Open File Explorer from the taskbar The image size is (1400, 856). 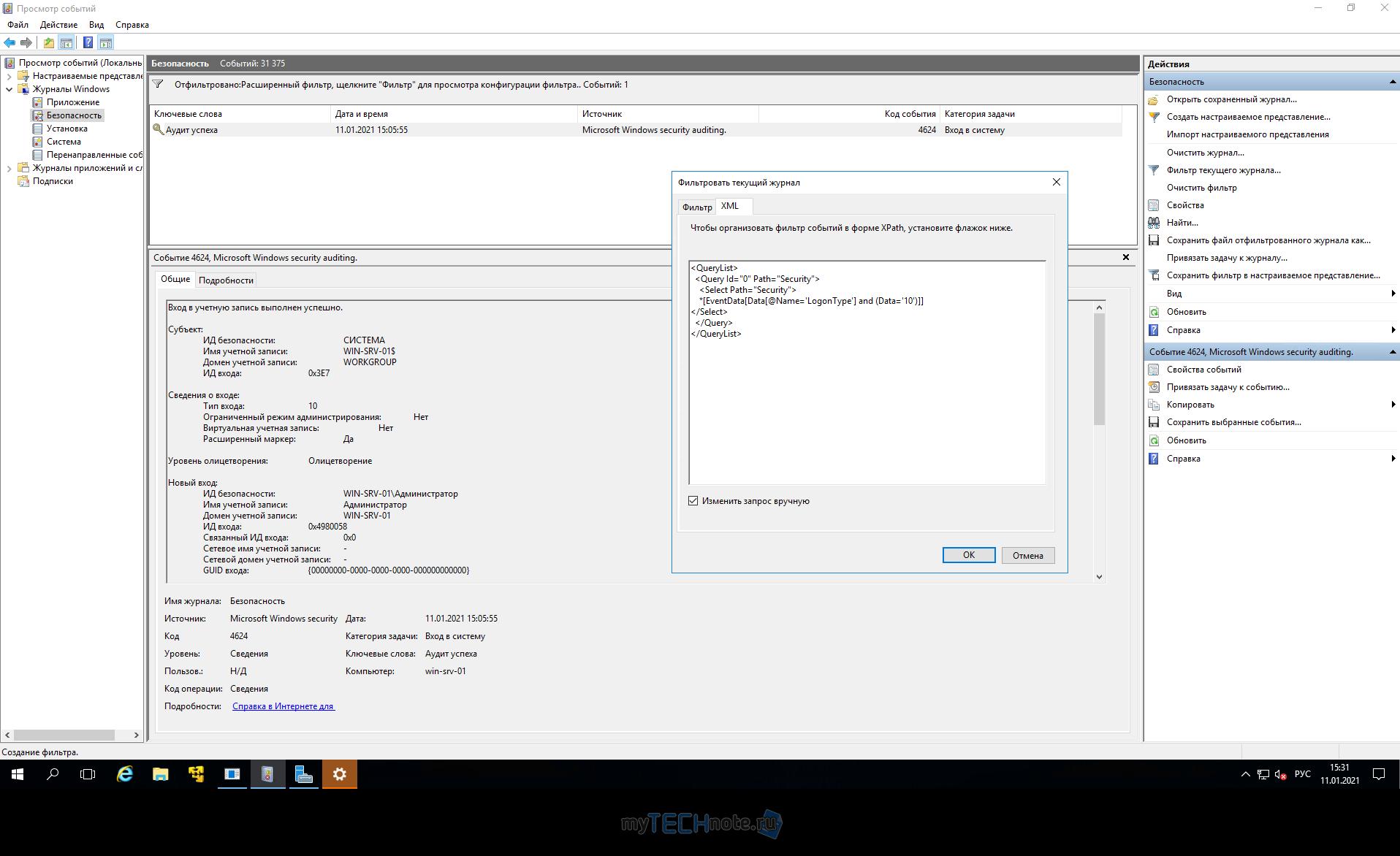(160, 774)
